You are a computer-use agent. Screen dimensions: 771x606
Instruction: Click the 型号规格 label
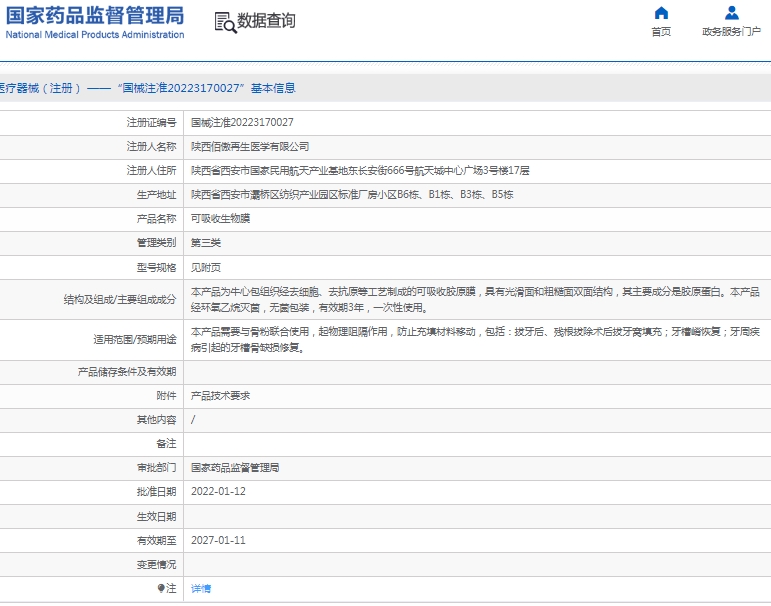[156, 268]
